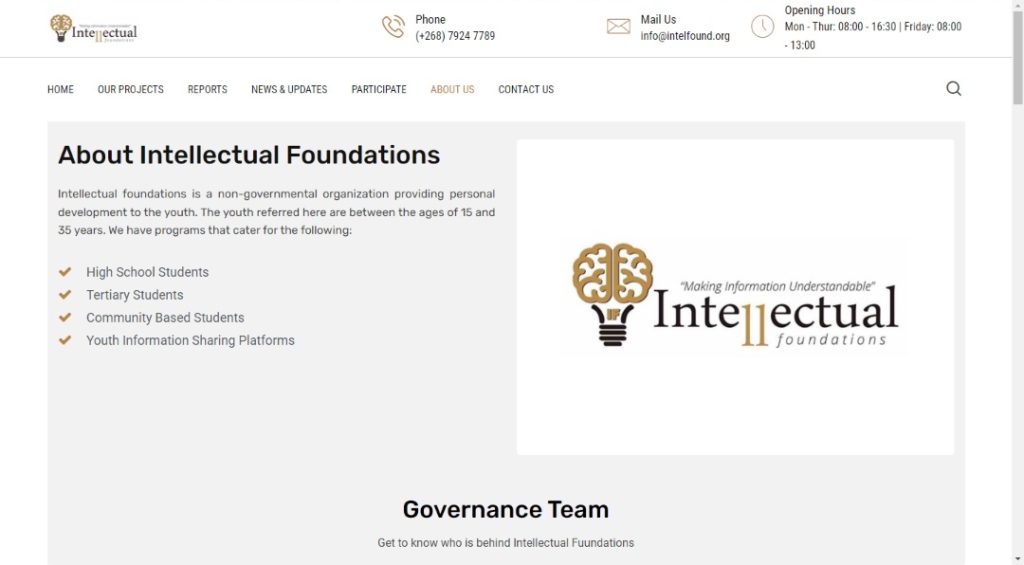
Task: Click the Governance Team heading
Action: pos(505,509)
